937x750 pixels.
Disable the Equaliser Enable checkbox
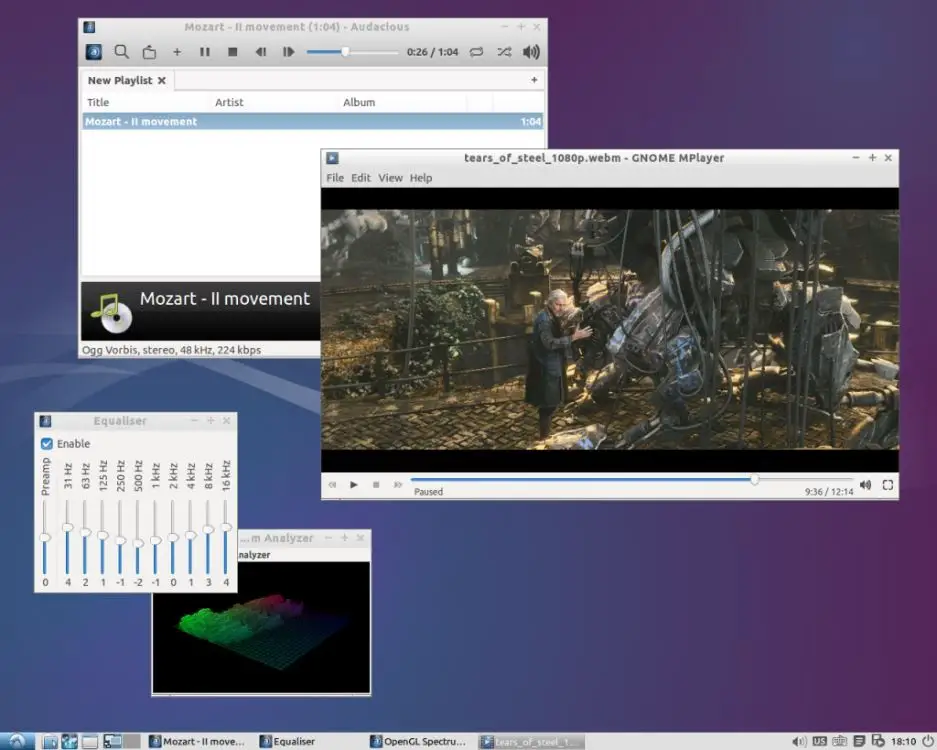pyautogui.click(x=47, y=444)
